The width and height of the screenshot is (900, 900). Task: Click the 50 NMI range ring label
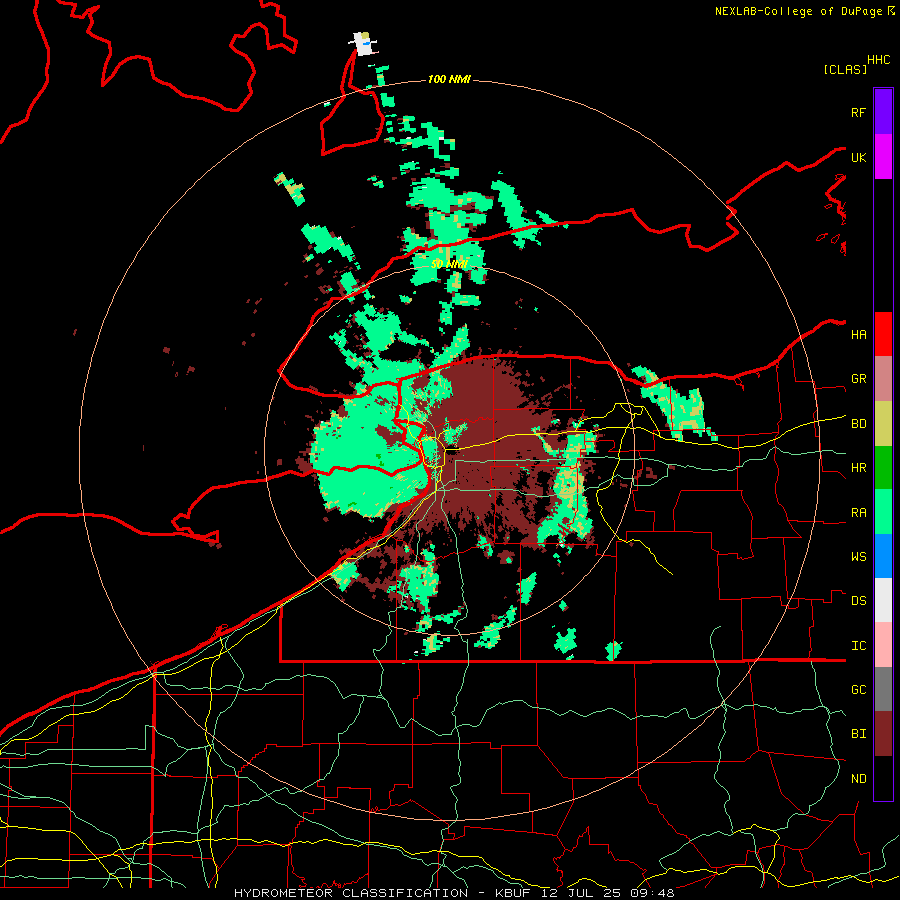click(x=449, y=264)
